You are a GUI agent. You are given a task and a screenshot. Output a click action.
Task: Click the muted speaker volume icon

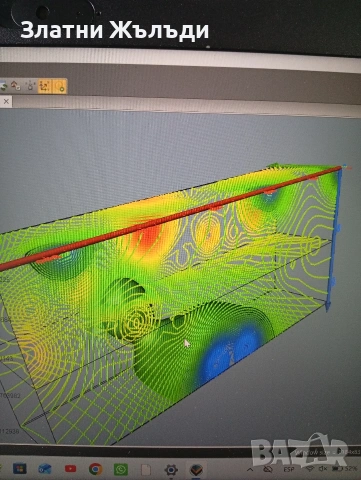point(323,469)
